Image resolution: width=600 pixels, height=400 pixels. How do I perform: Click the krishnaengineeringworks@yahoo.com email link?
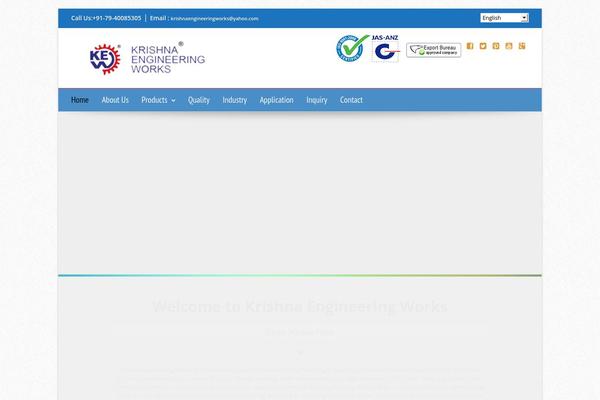click(214, 18)
